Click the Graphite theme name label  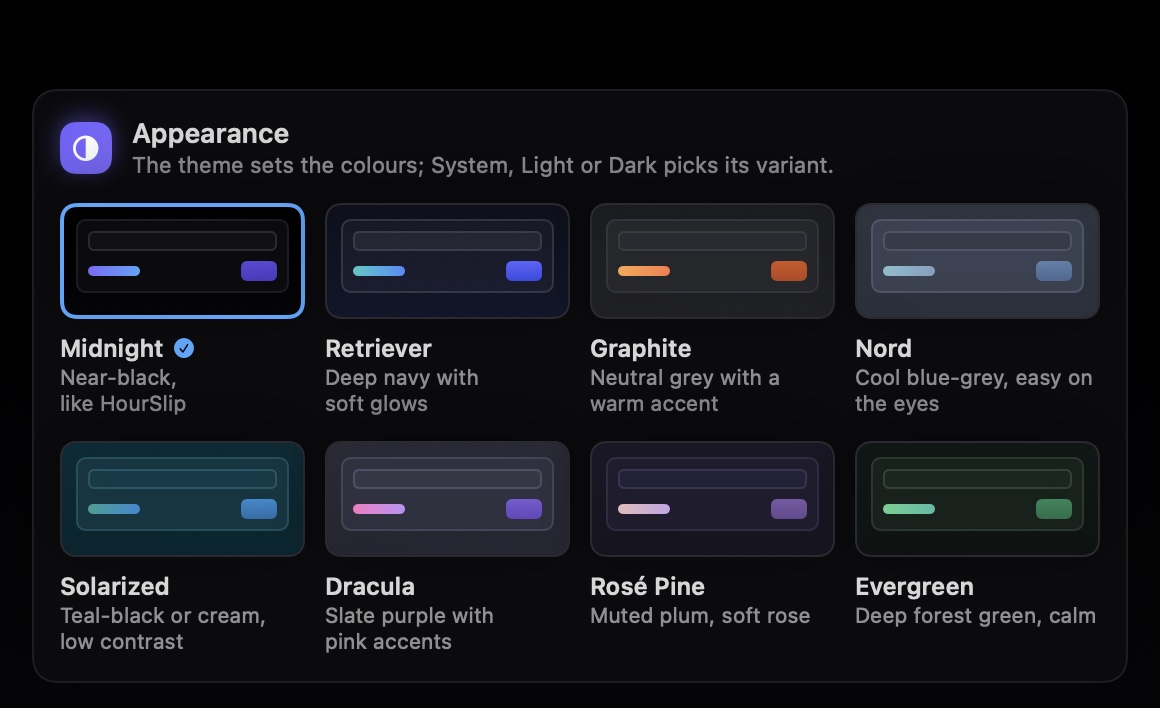coord(641,348)
